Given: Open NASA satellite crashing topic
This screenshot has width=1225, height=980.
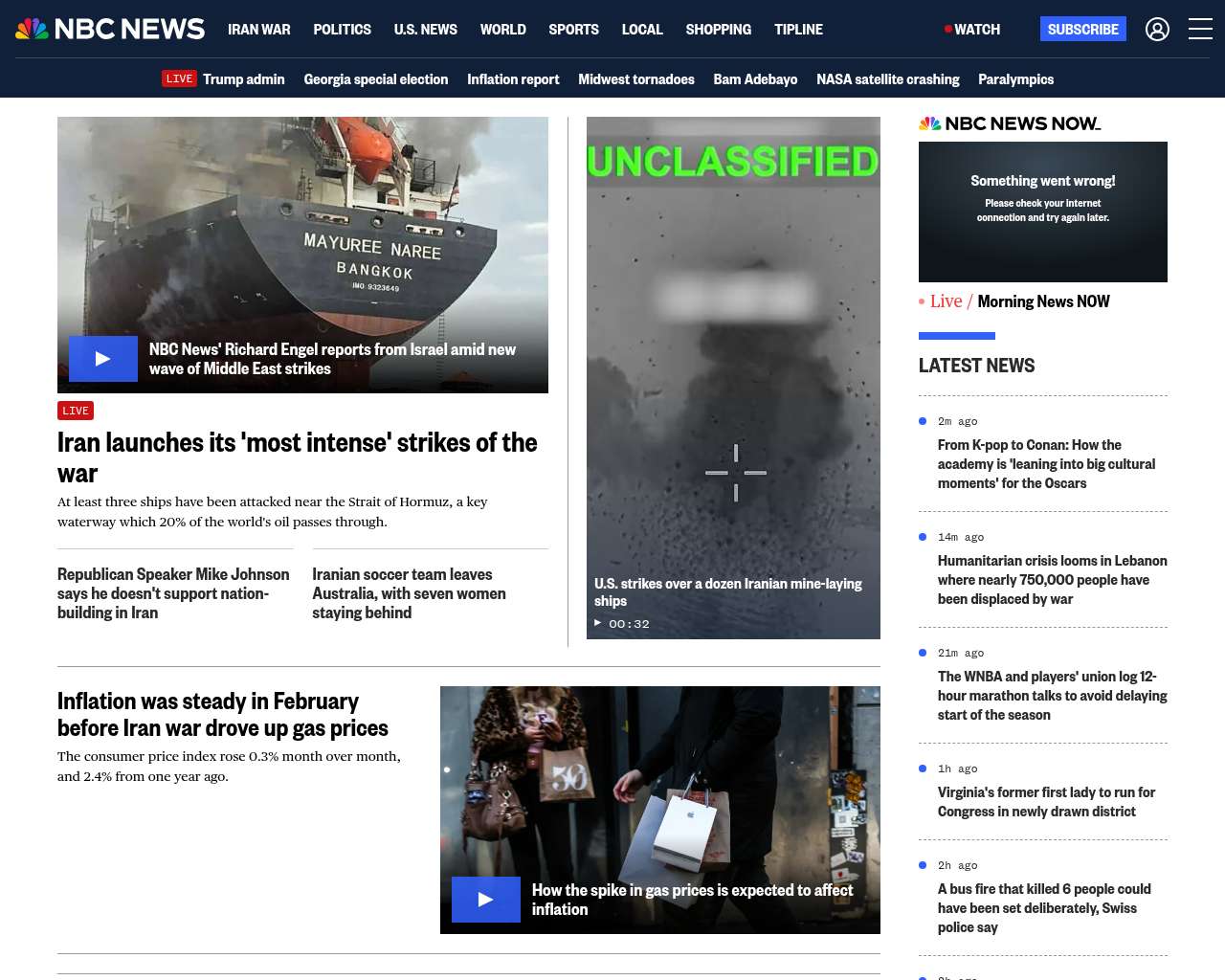Looking at the screenshot, I should tap(887, 79).
